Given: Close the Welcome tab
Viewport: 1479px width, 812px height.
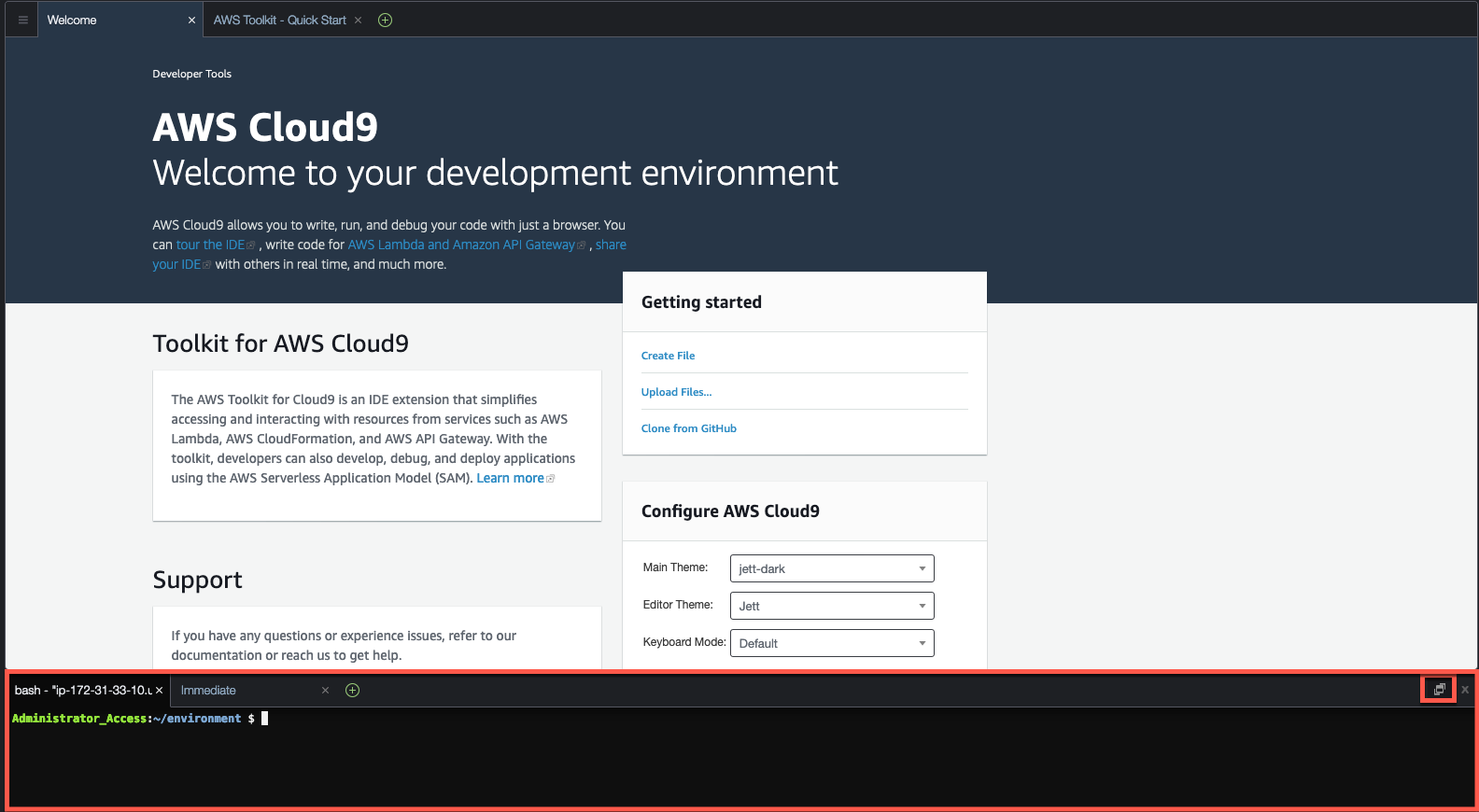Looking at the screenshot, I should point(191,20).
